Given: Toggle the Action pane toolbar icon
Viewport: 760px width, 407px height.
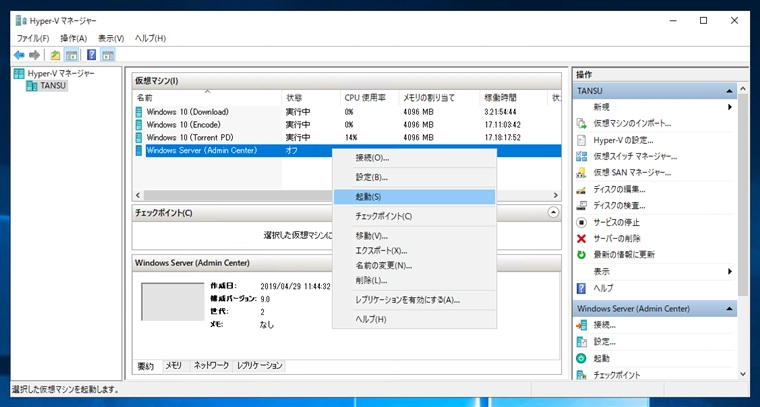Looking at the screenshot, I should tap(108, 55).
